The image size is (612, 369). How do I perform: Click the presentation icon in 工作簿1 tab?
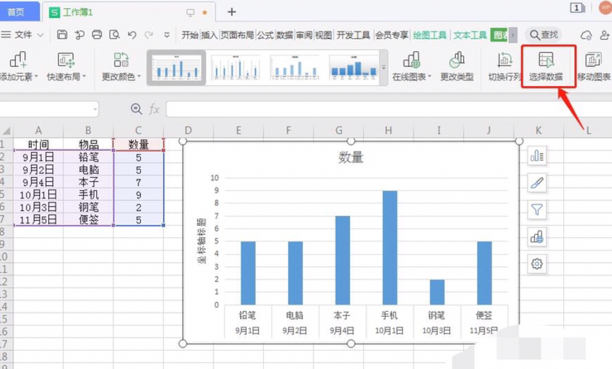(x=190, y=12)
